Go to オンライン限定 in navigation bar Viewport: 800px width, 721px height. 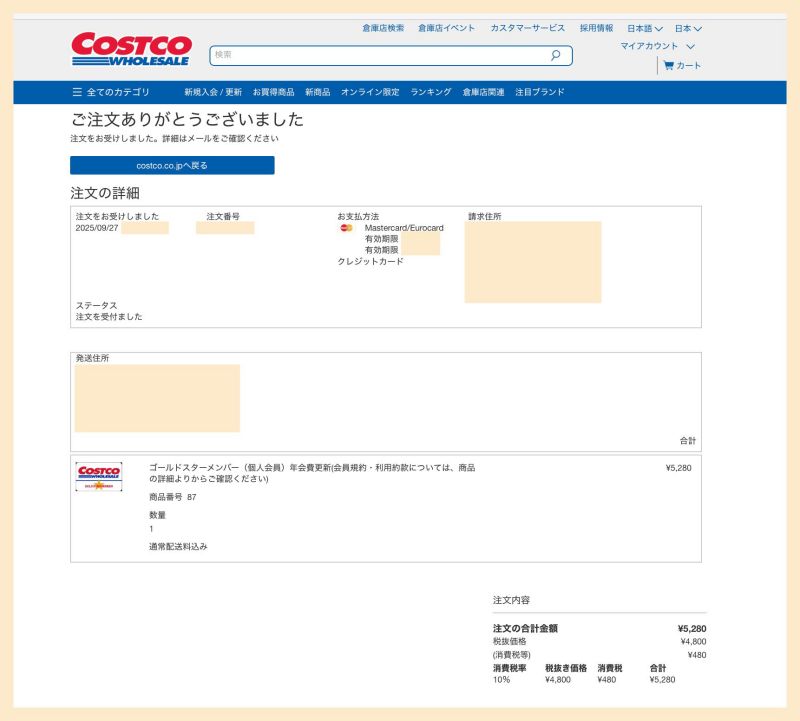tap(370, 92)
